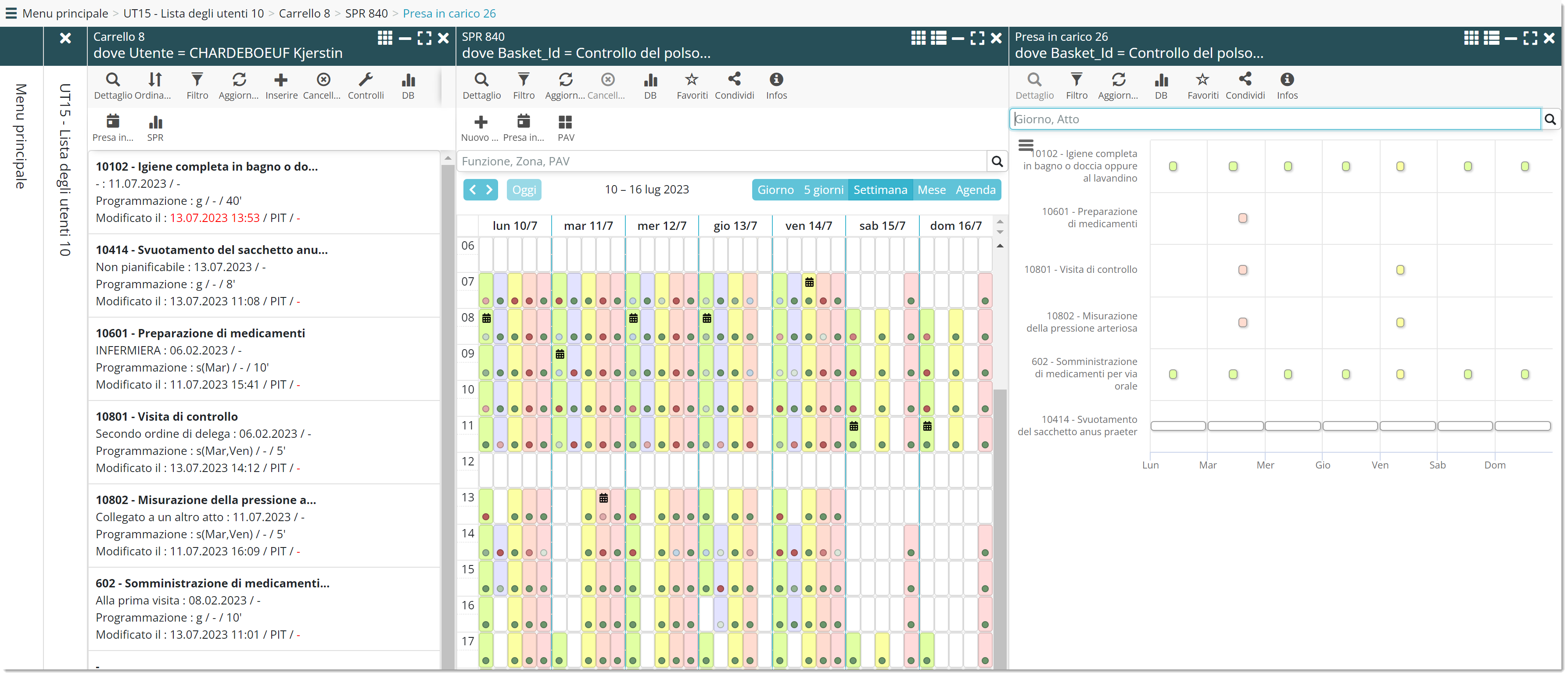1568x676 pixels.
Task: Toggle the Tuesday marker for 10601 Preparazione di medicamenti
Action: point(1242,218)
